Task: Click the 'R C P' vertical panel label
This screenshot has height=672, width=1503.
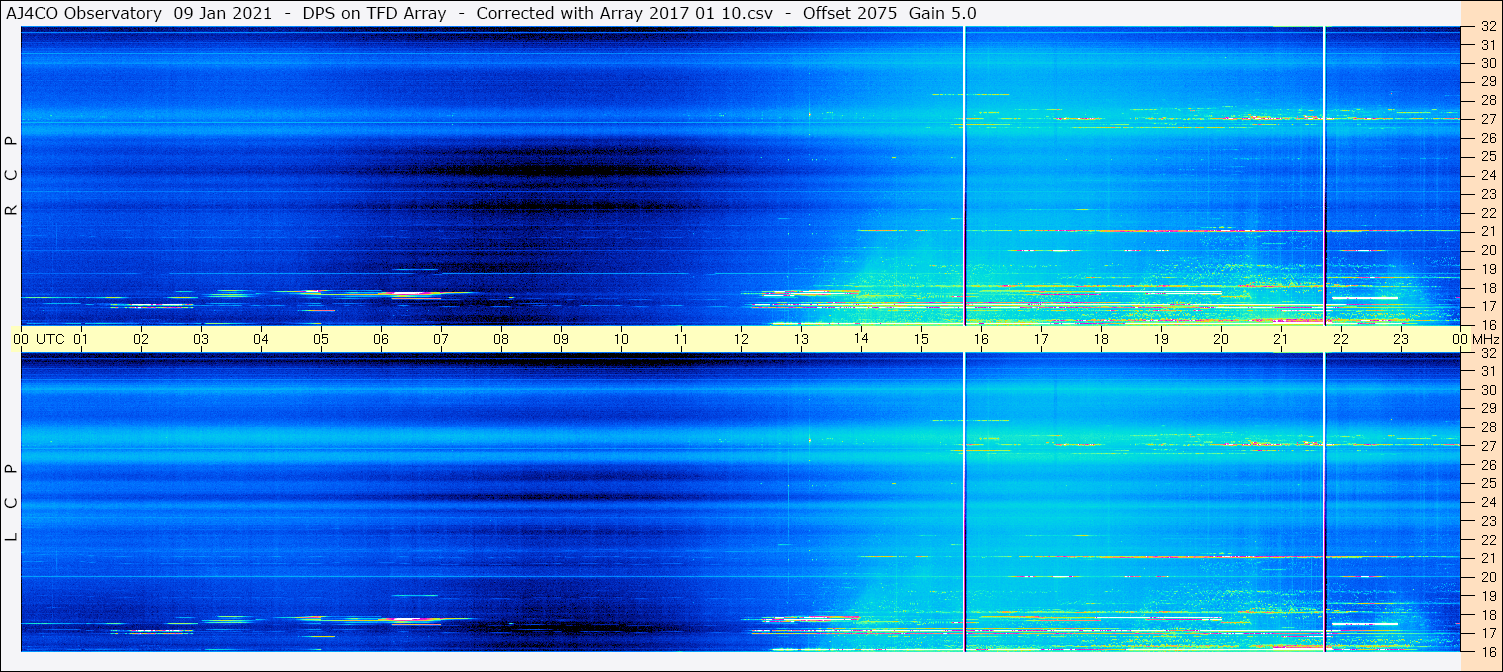Action: coord(11,176)
